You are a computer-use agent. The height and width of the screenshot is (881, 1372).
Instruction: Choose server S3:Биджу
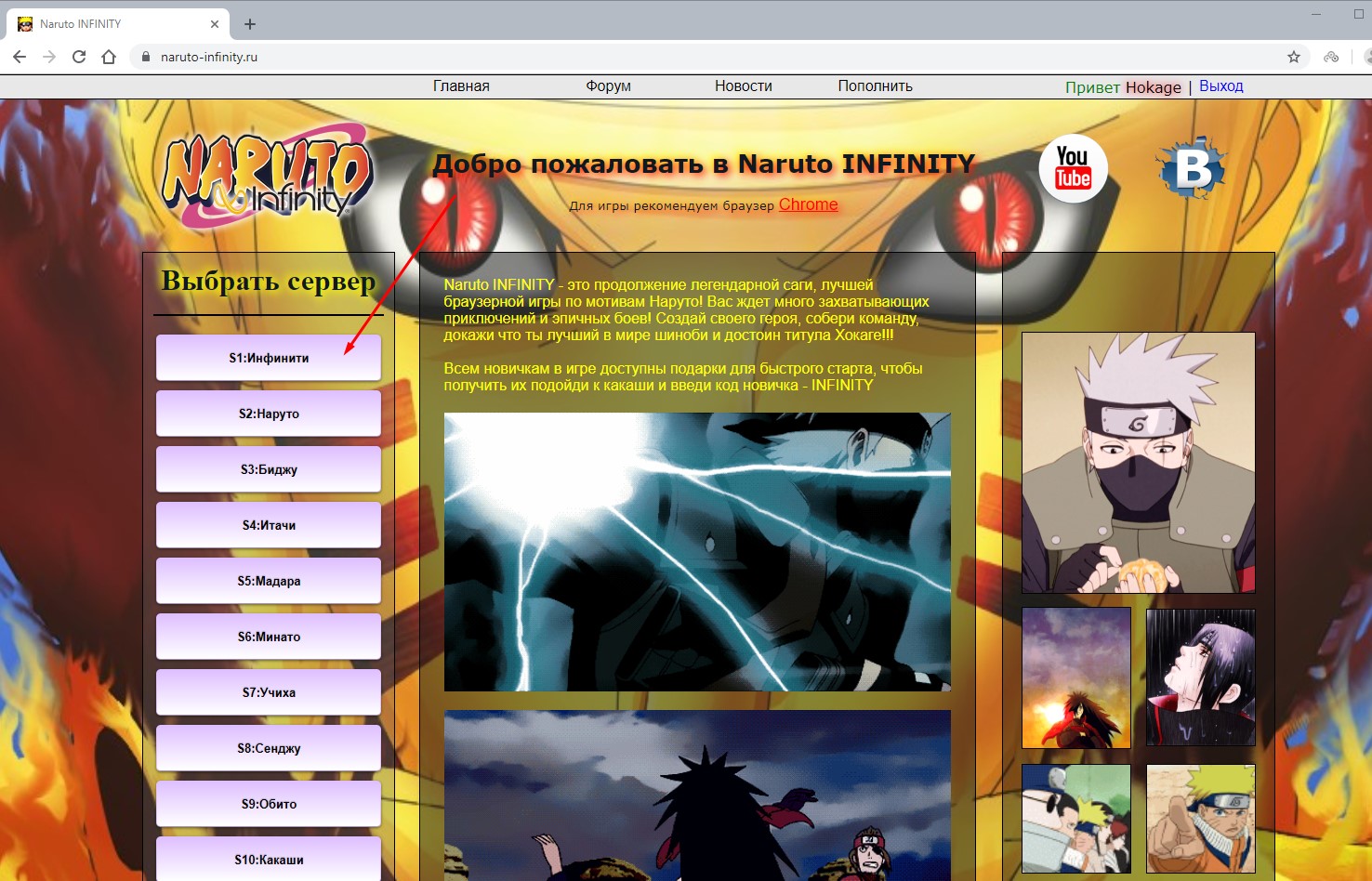pyautogui.click(x=269, y=469)
